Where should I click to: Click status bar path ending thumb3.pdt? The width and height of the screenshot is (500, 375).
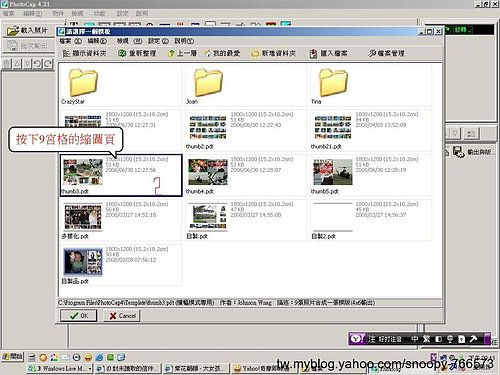(x=136, y=303)
